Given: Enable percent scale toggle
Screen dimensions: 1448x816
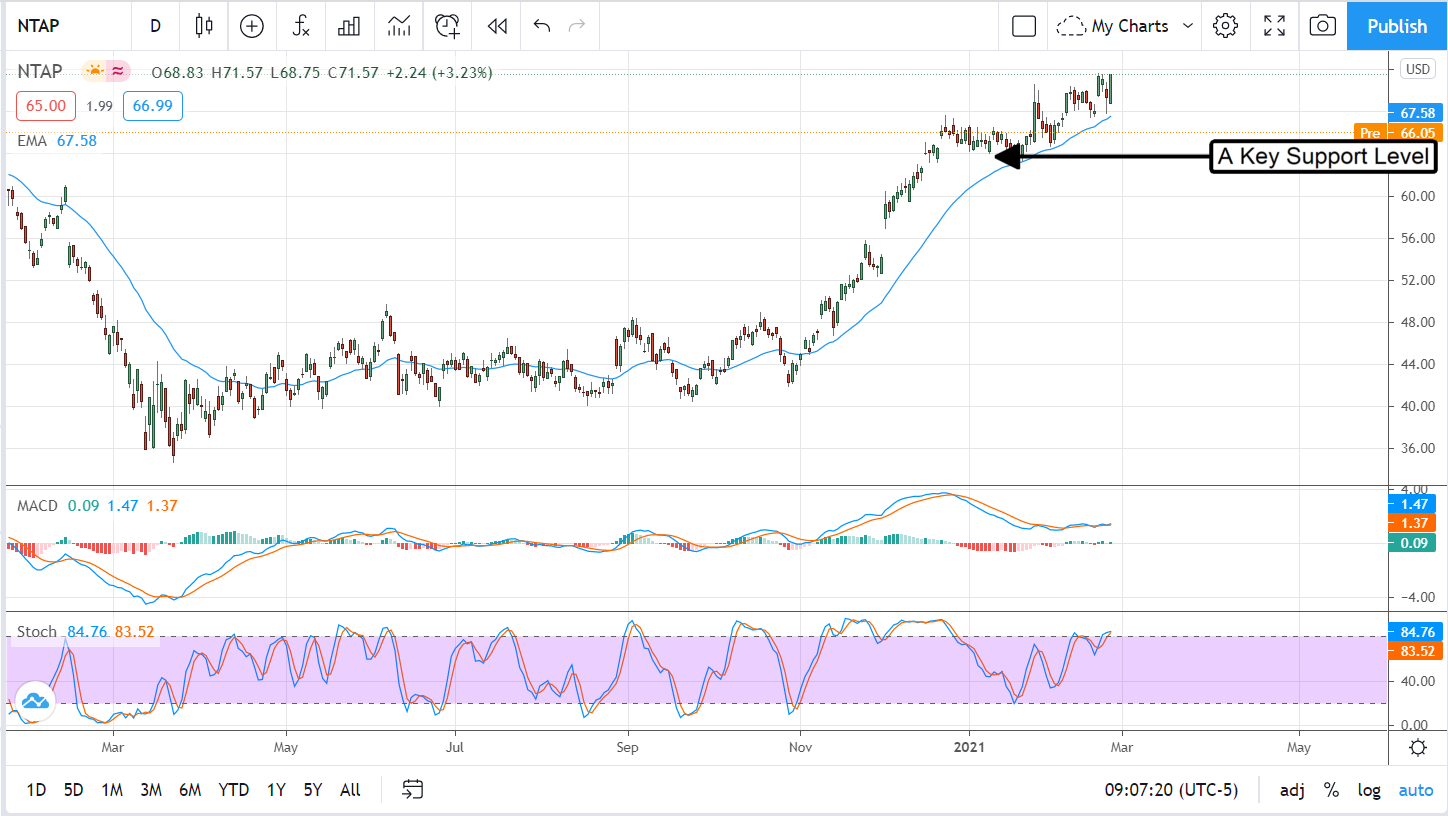Looking at the screenshot, I should coord(1331,790).
